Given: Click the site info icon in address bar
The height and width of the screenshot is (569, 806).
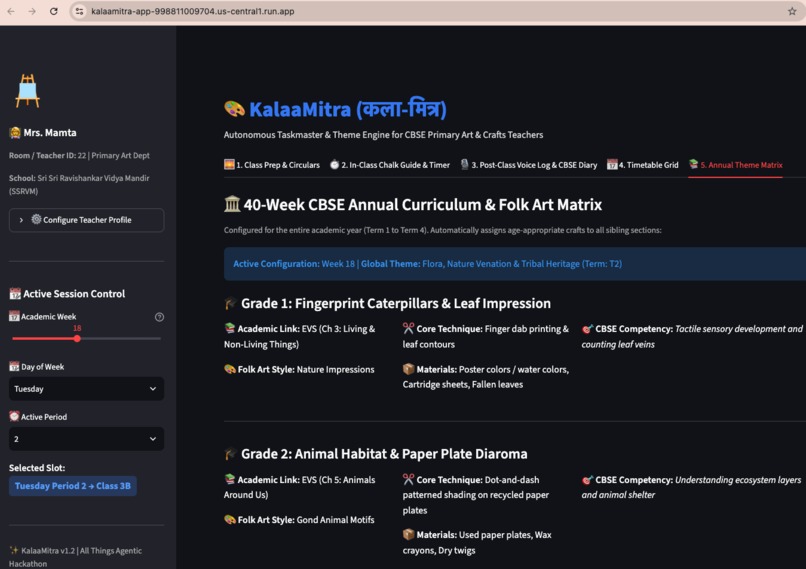Looking at the screenshot, I should [x=79, y=11].
